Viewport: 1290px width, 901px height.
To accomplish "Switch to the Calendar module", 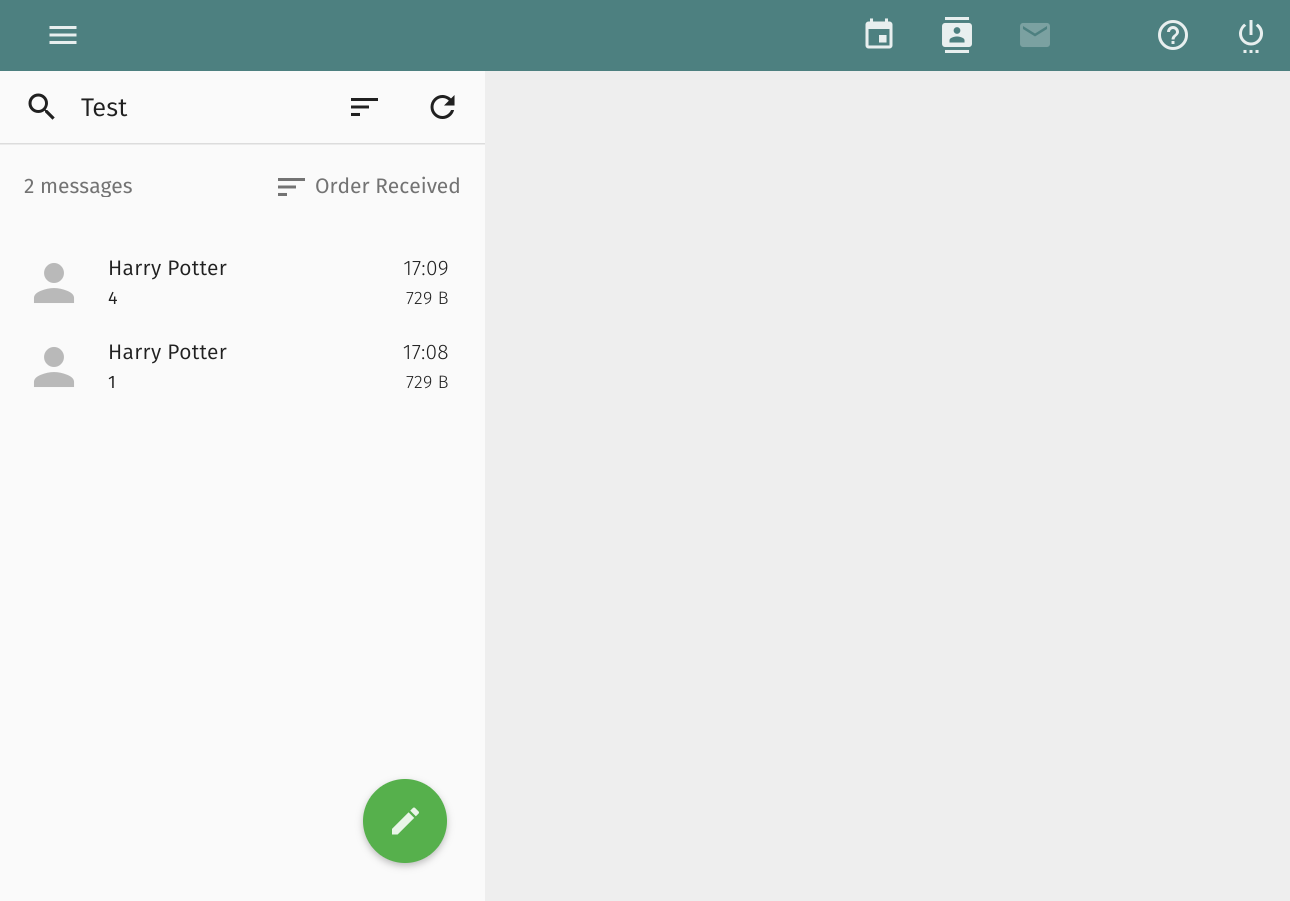I will click(879, 35).
